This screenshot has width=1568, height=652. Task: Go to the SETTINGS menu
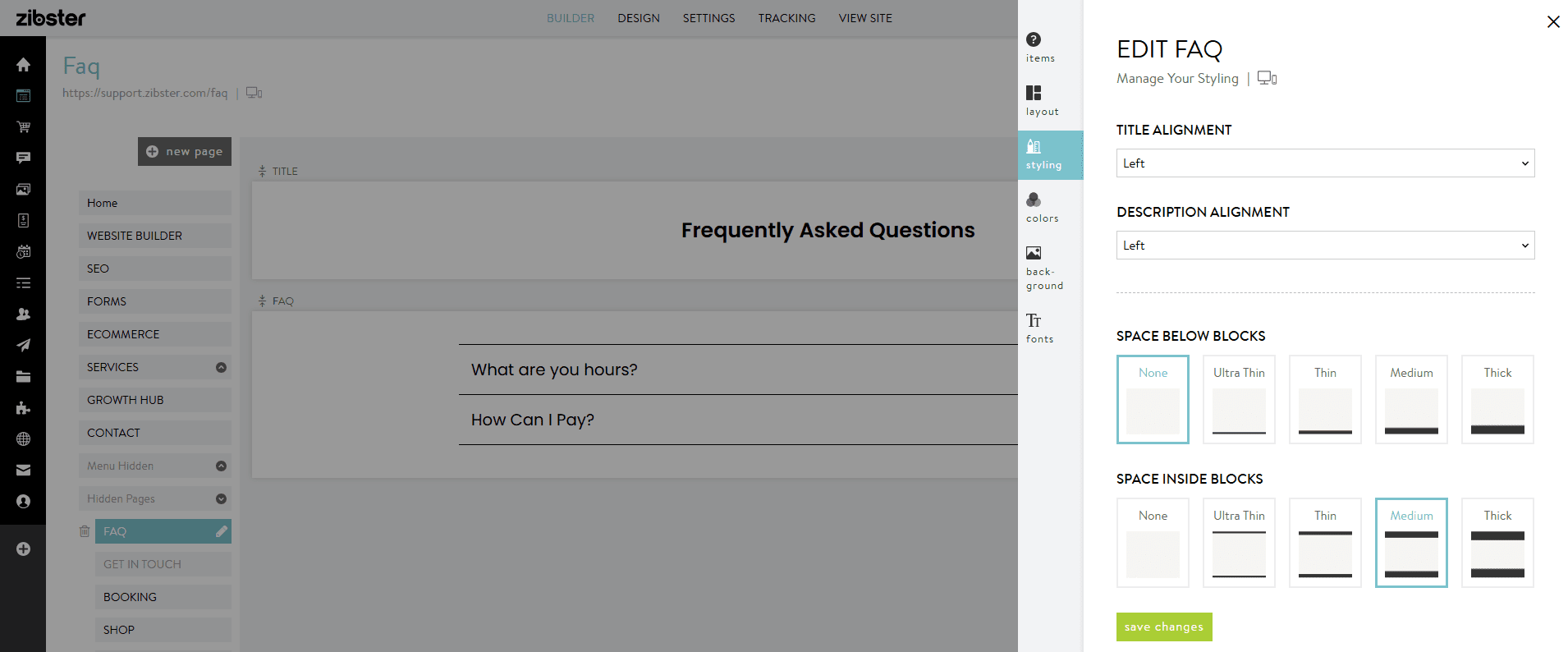[x=708, y=18]
